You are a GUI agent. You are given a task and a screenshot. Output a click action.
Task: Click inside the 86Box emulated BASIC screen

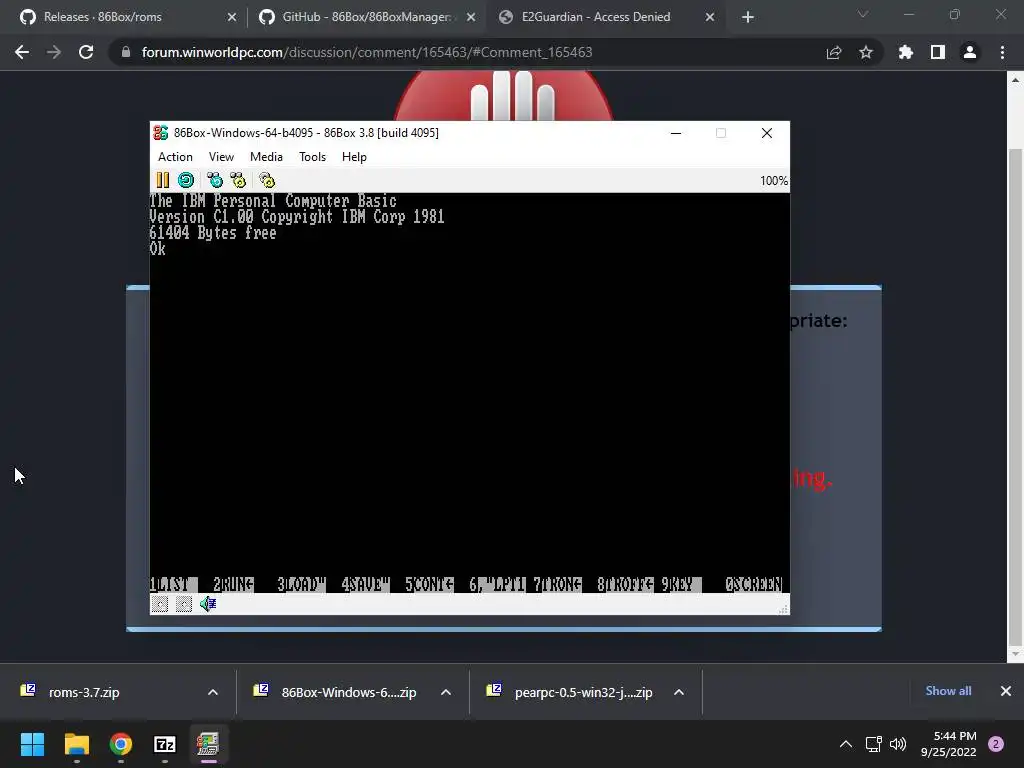[470, 392]
